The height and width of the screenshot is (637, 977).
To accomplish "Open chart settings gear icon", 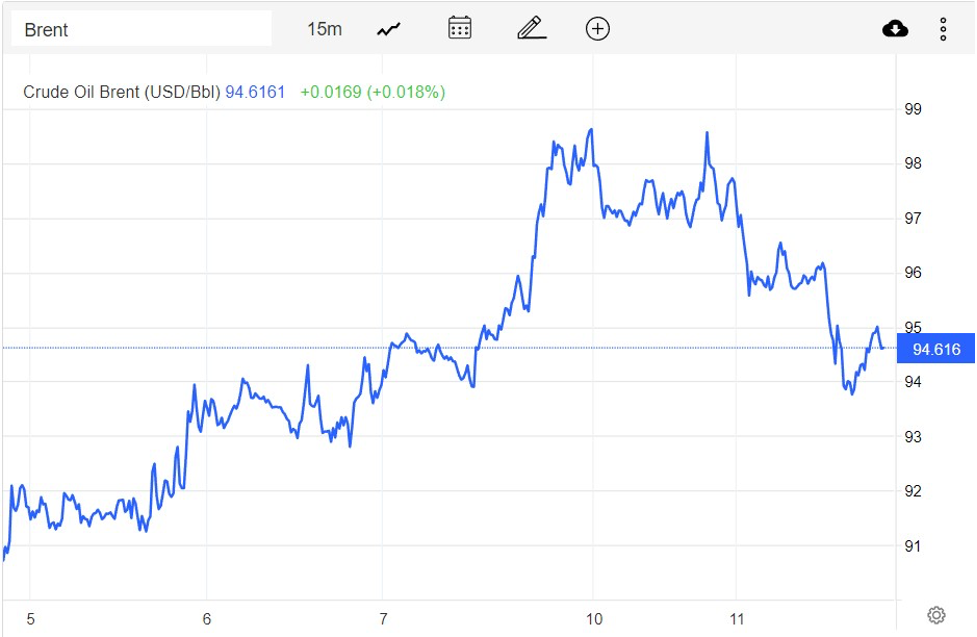I will pos(936,614).
